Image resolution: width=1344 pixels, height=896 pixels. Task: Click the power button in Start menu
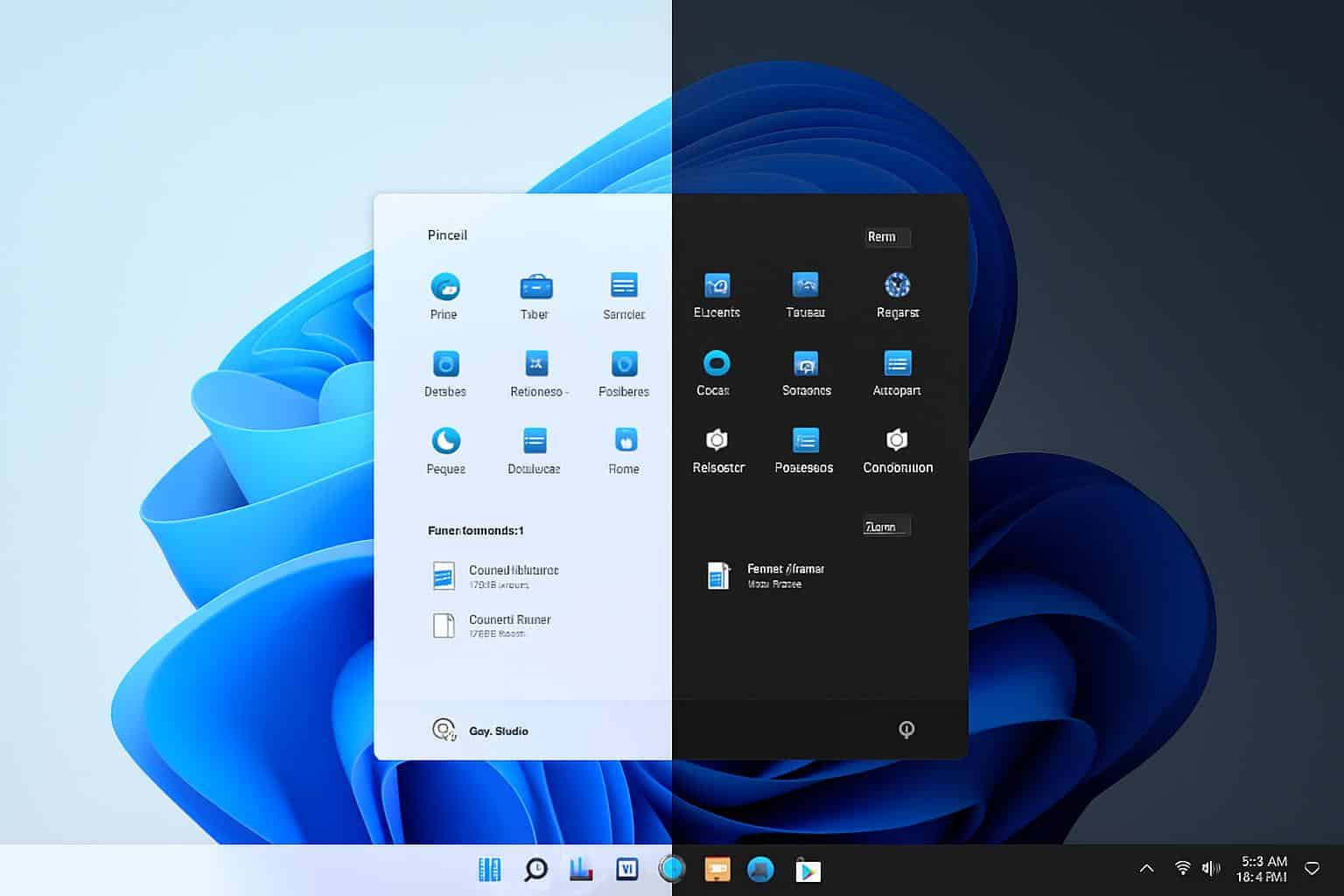(x=906, y=730)
